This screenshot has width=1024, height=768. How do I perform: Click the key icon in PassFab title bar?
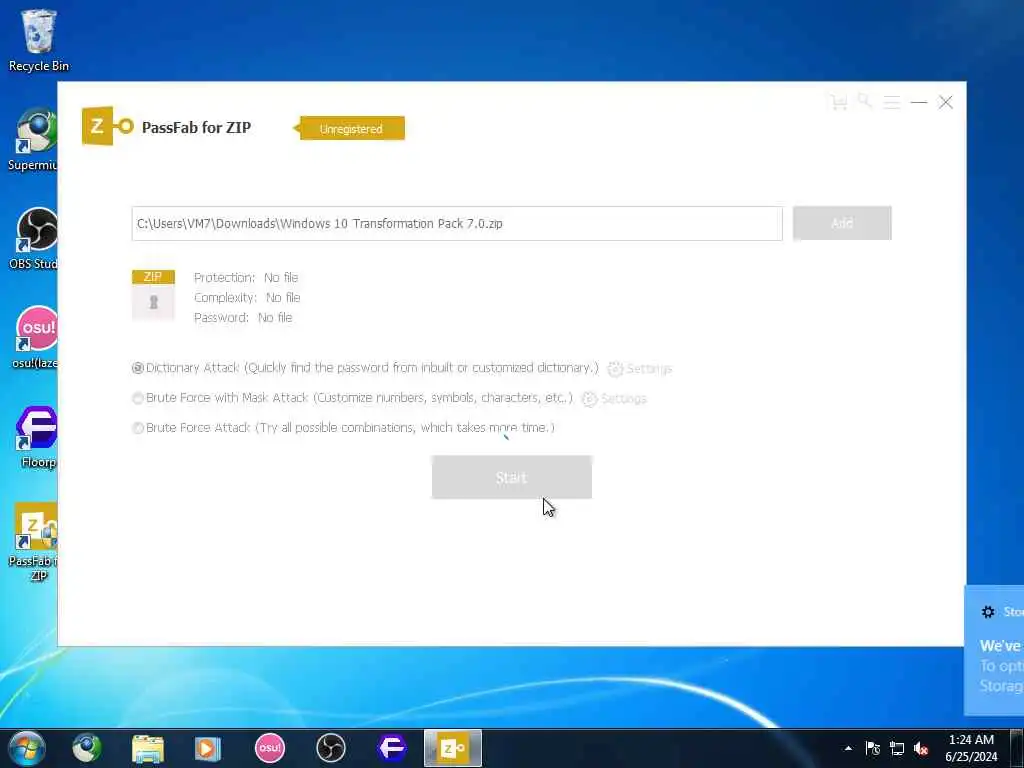pos(865,101)
